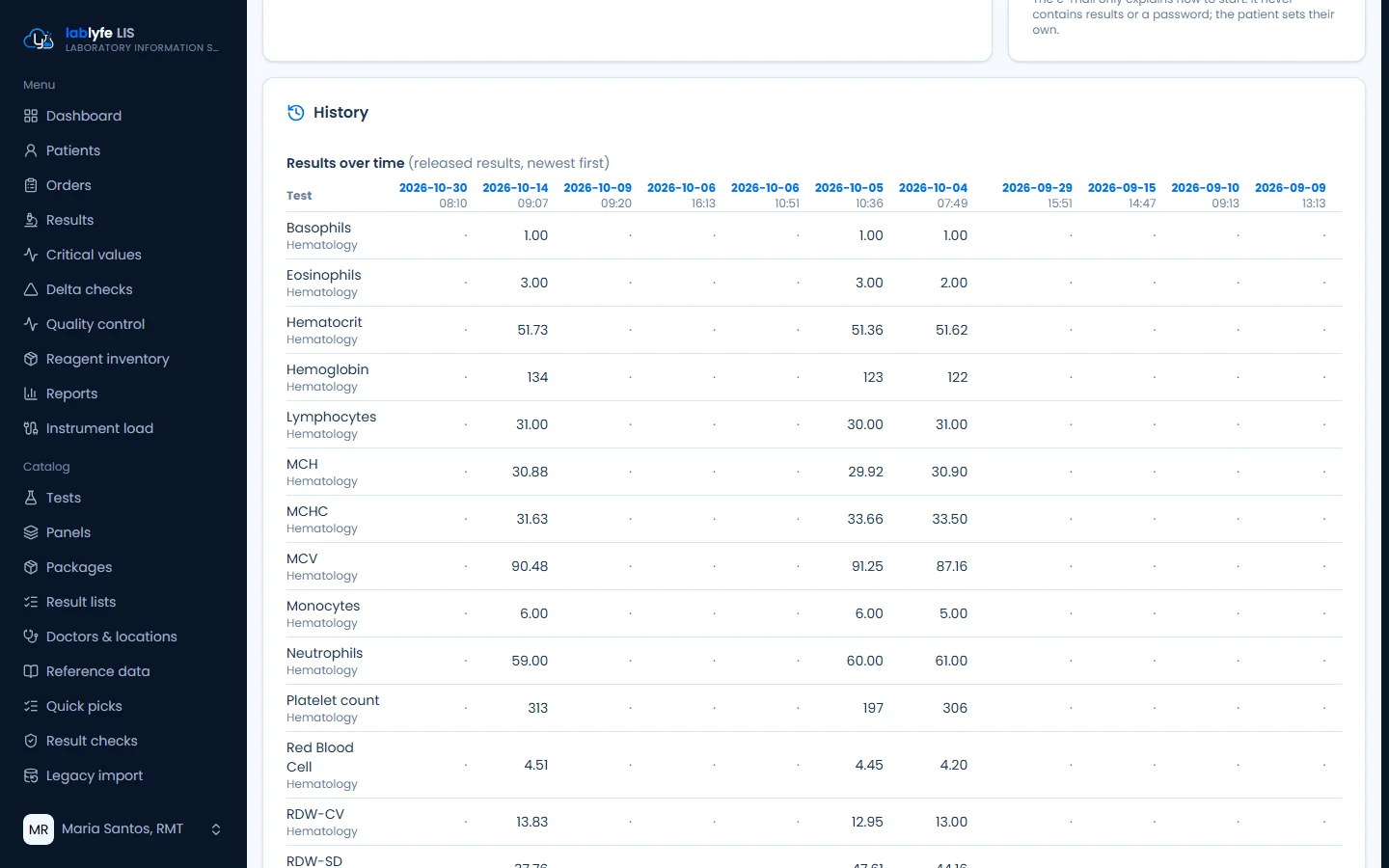Image resolution: width=1389 pixels, height=868 pixels.
Task: Click the MR user avatar
Action: [39, 829]
